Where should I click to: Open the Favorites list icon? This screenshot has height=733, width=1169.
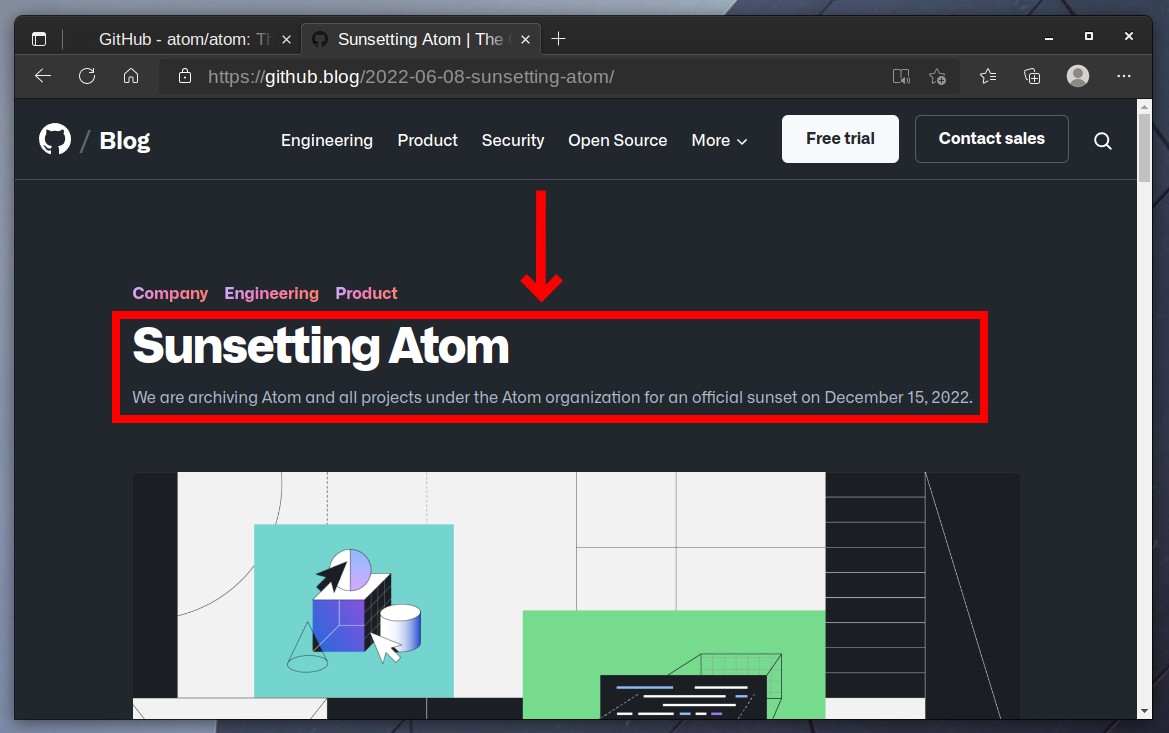point(988,76)
